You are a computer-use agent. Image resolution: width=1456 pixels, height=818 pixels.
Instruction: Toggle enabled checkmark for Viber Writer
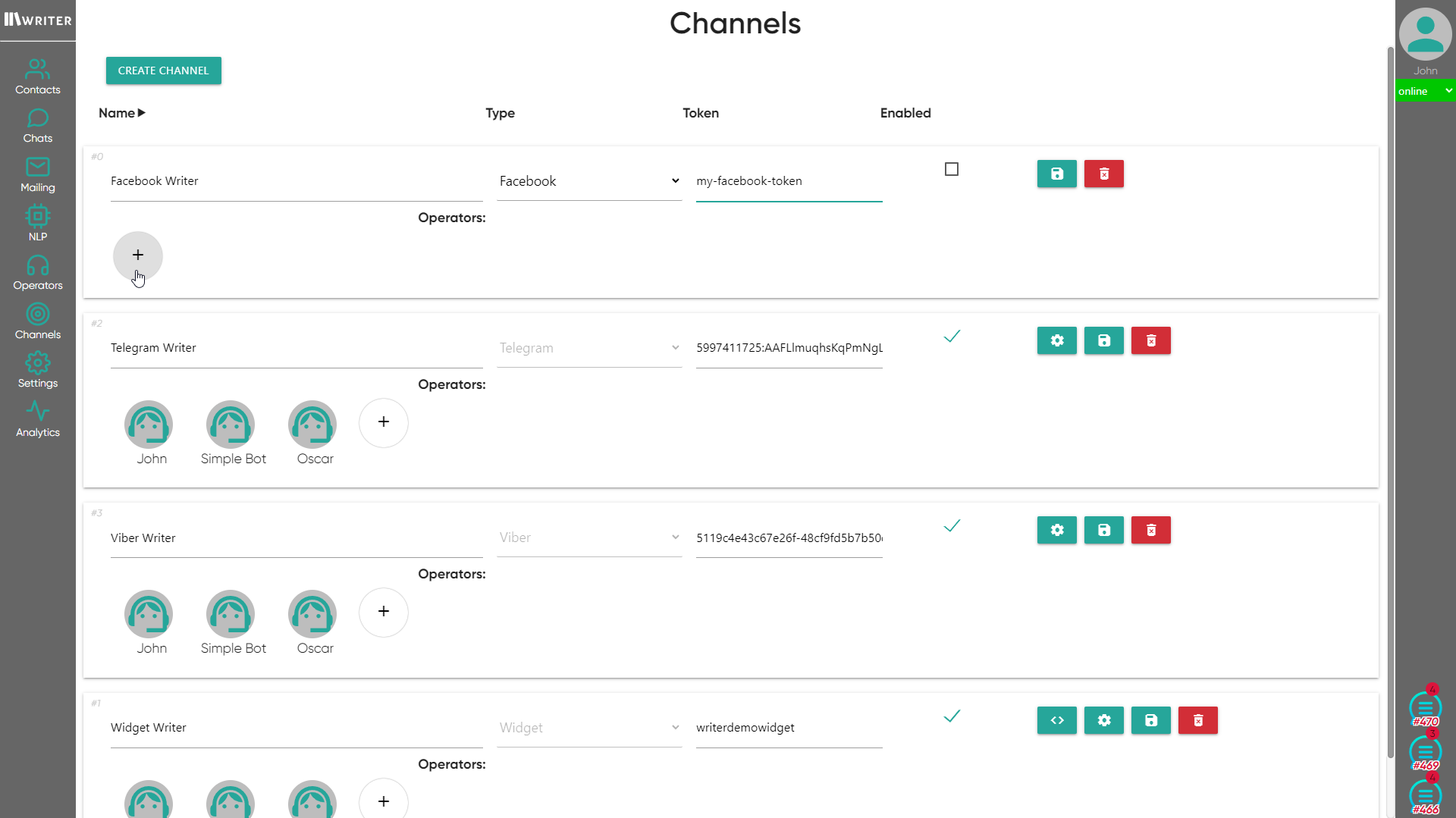point(952,525)
